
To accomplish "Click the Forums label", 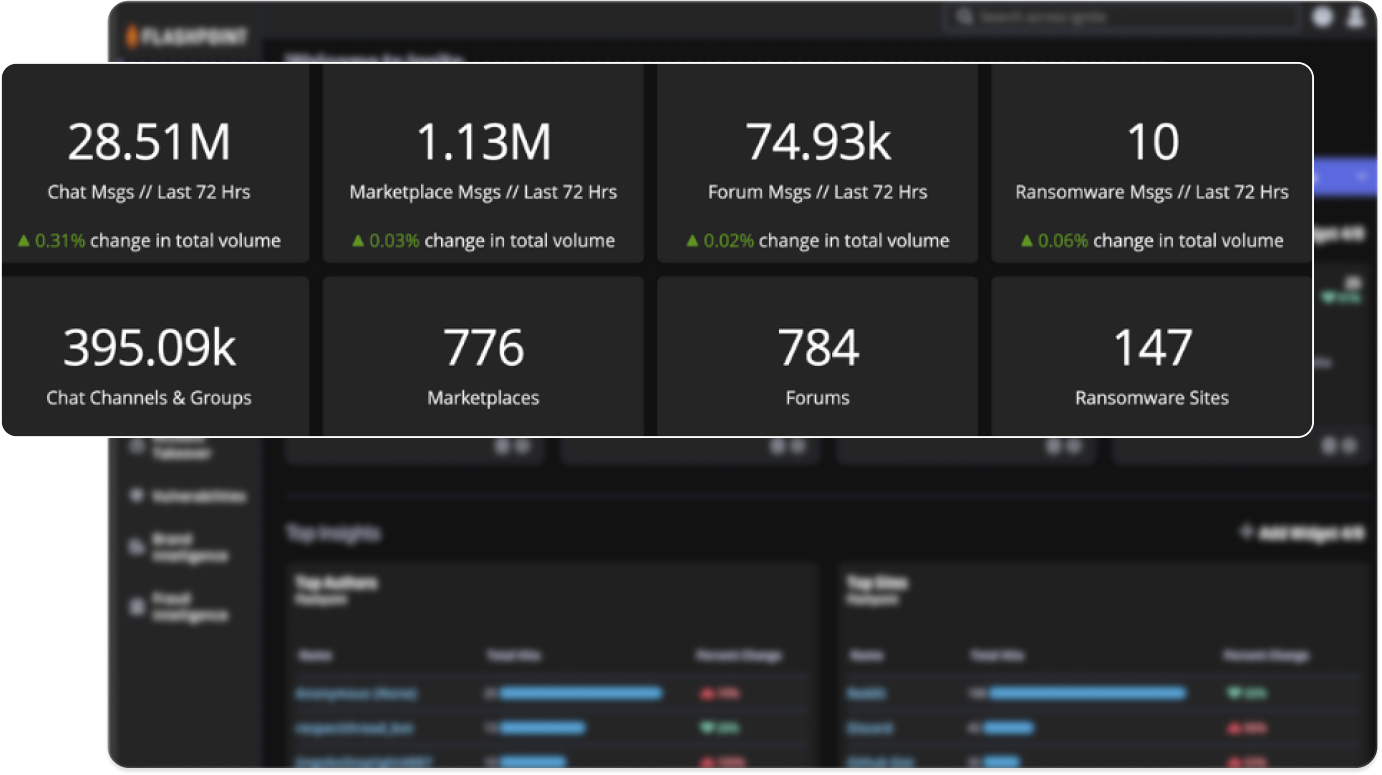I will pyautogui.click(x=817, y=398).
